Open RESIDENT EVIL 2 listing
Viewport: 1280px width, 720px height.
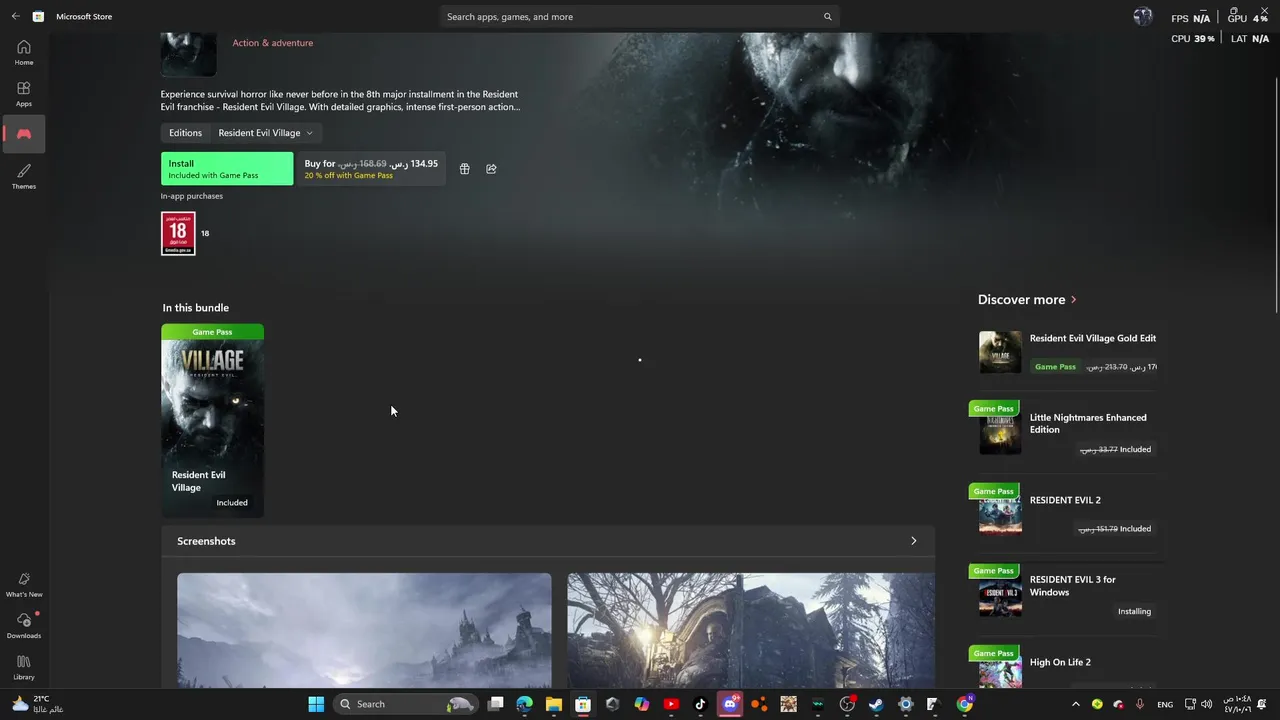pyautogui.click(x=1067, y=511)
